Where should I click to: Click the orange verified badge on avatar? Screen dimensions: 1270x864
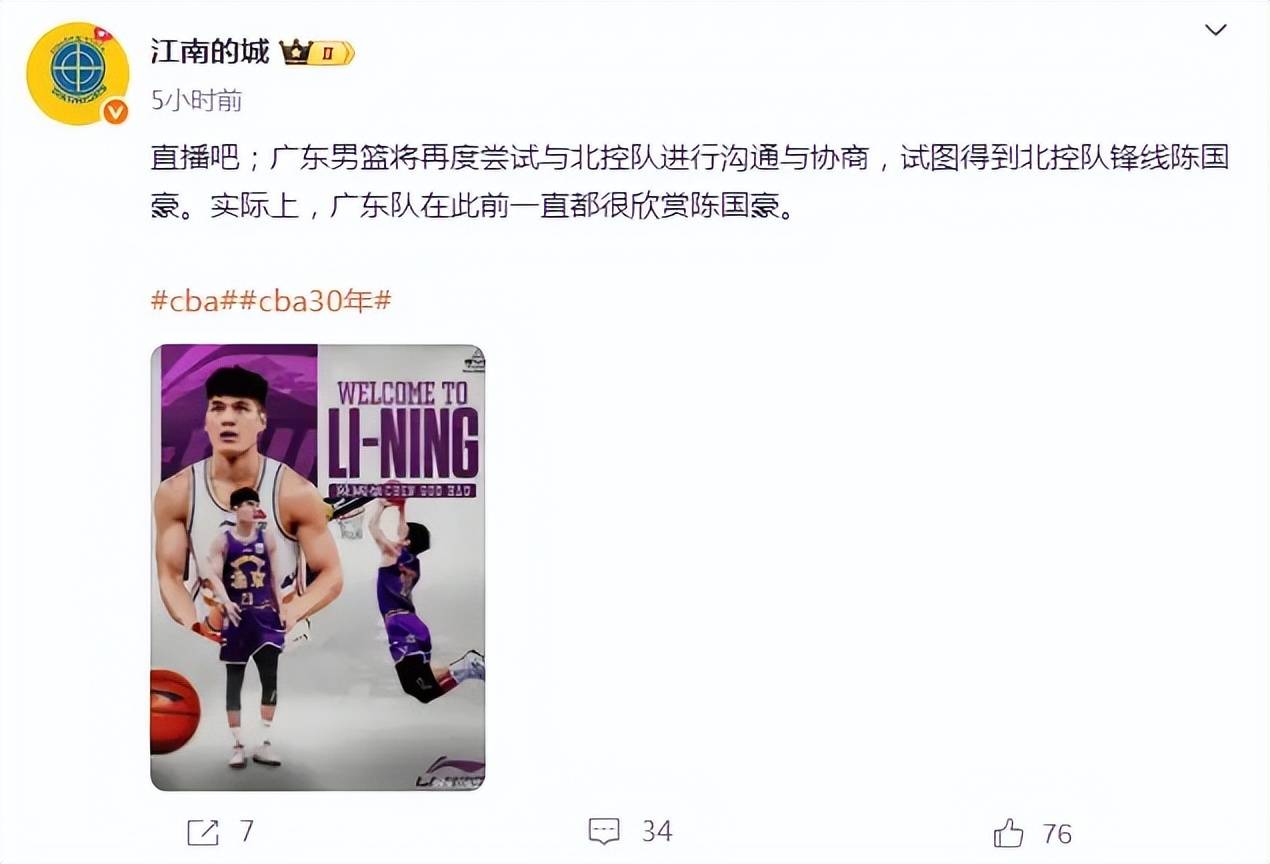point(115,111)
